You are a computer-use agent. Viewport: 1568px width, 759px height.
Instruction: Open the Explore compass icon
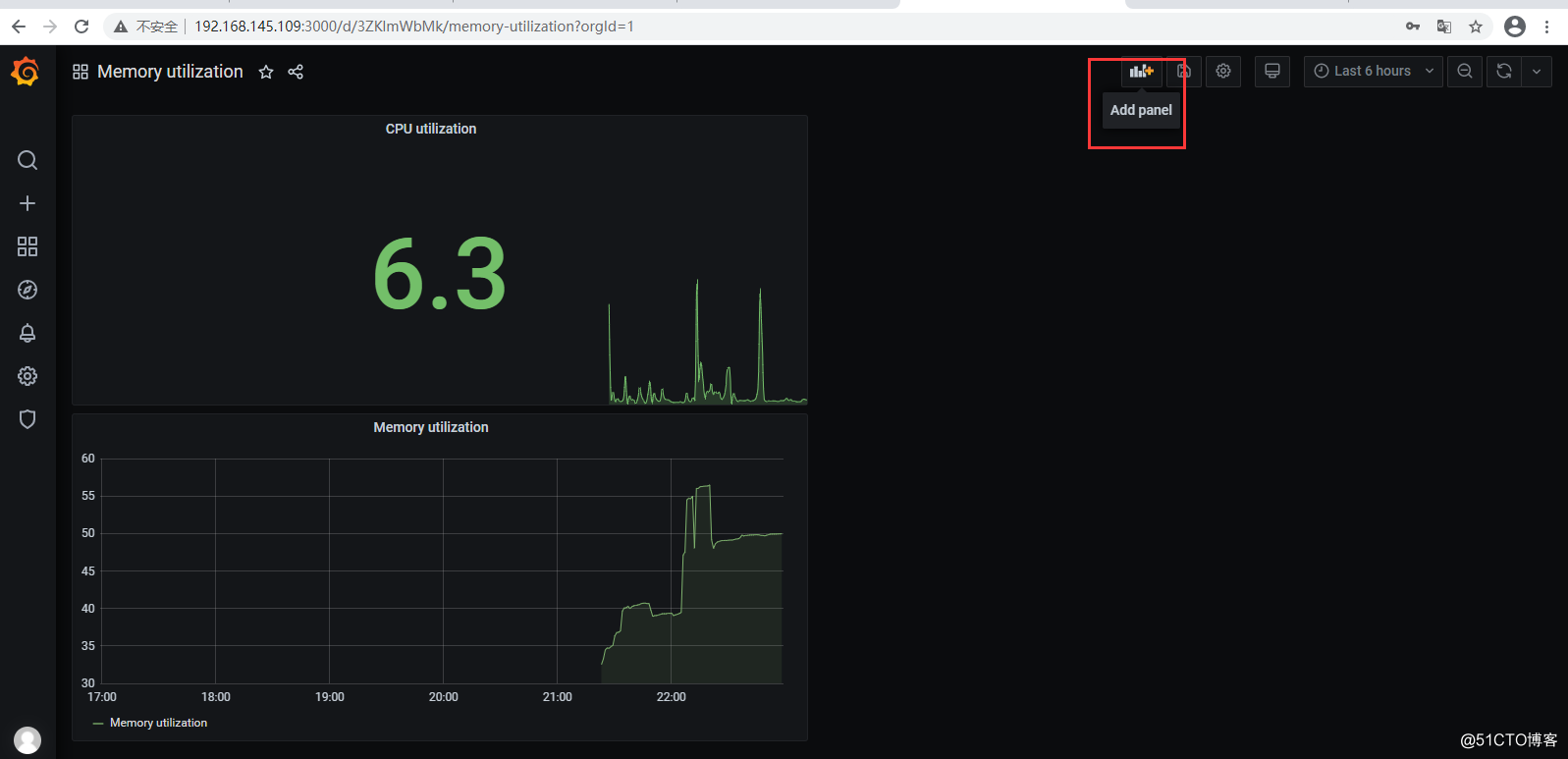click(x=27, y=290)
